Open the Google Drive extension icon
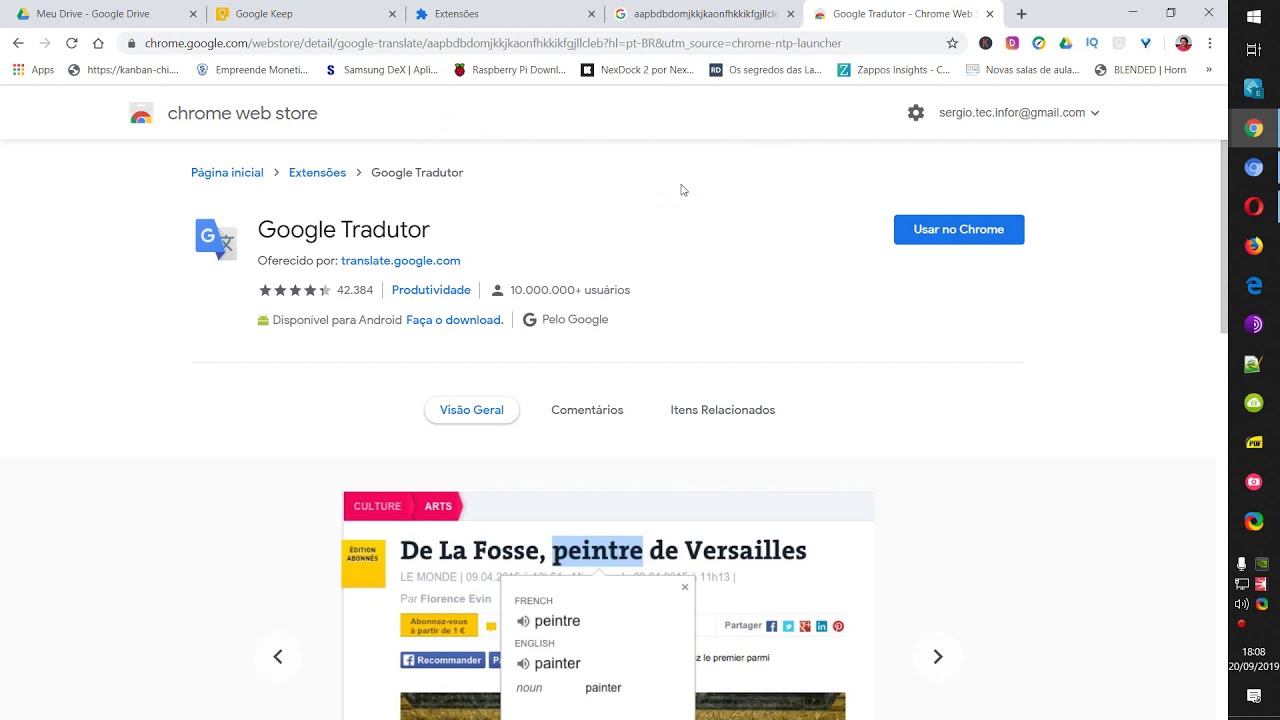The width and height of the screenshot is (1280, 720). point(1066,43)
